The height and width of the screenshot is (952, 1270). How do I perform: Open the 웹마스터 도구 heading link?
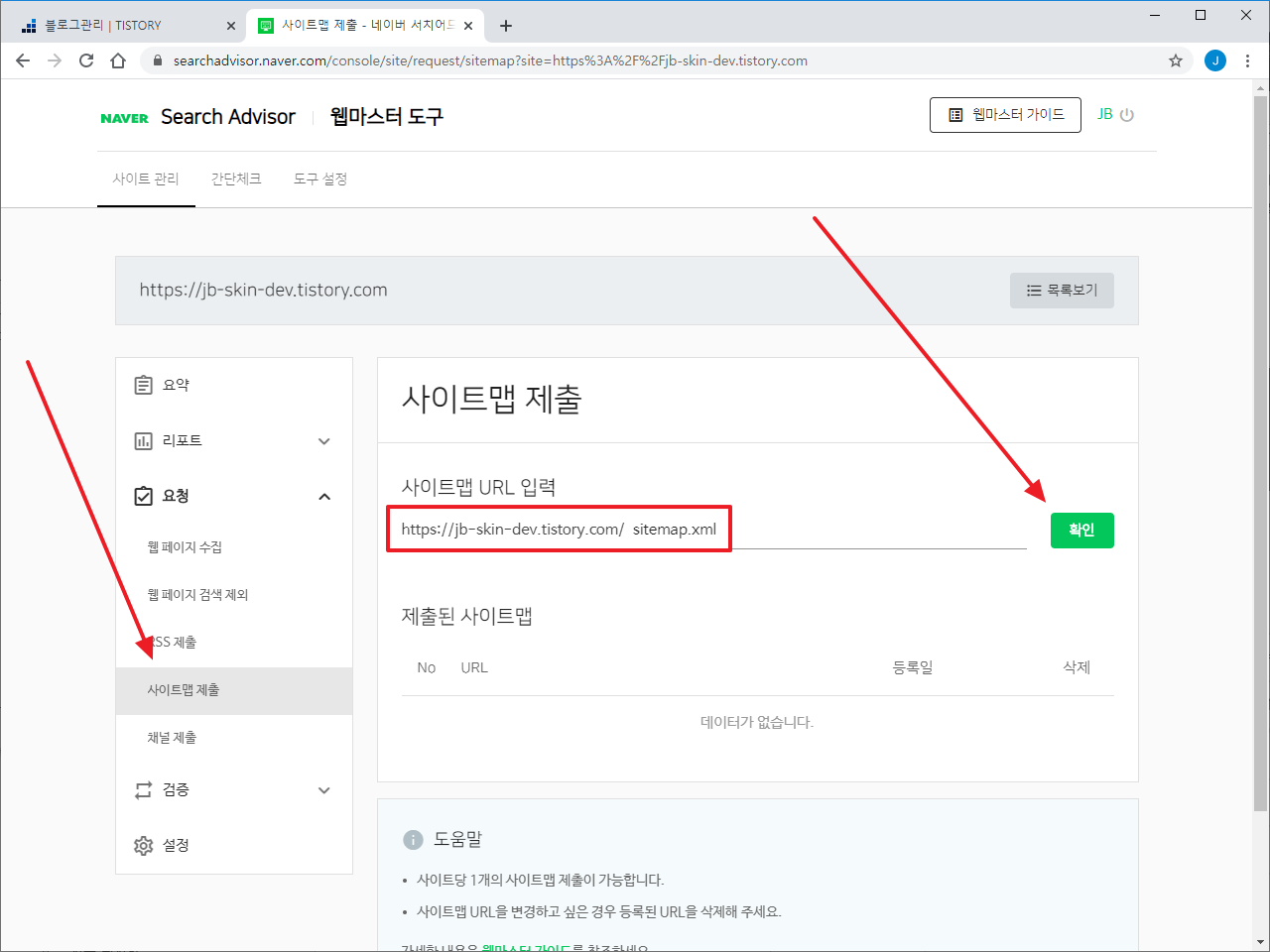pos(386,117)
